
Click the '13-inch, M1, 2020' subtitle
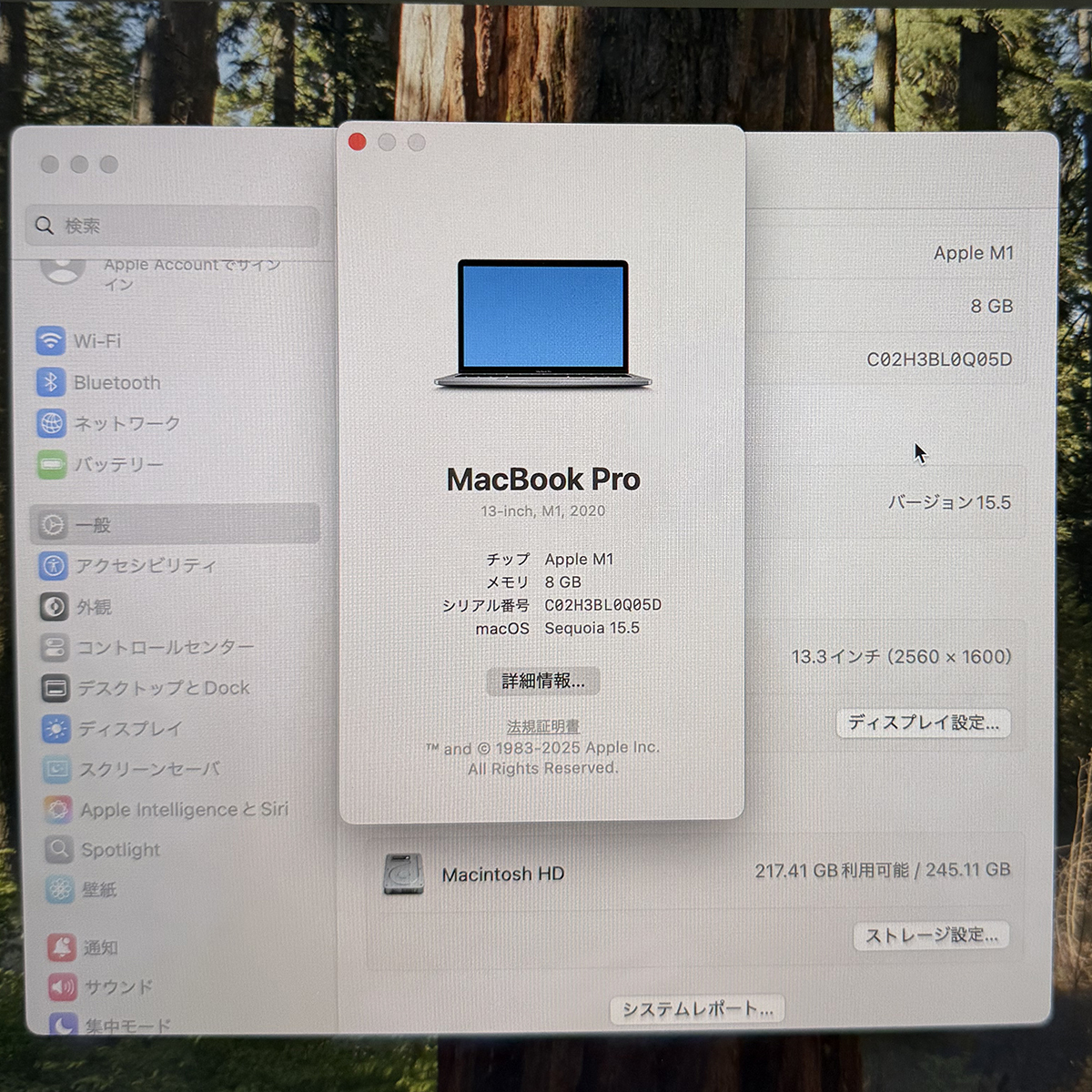point(543,511)
